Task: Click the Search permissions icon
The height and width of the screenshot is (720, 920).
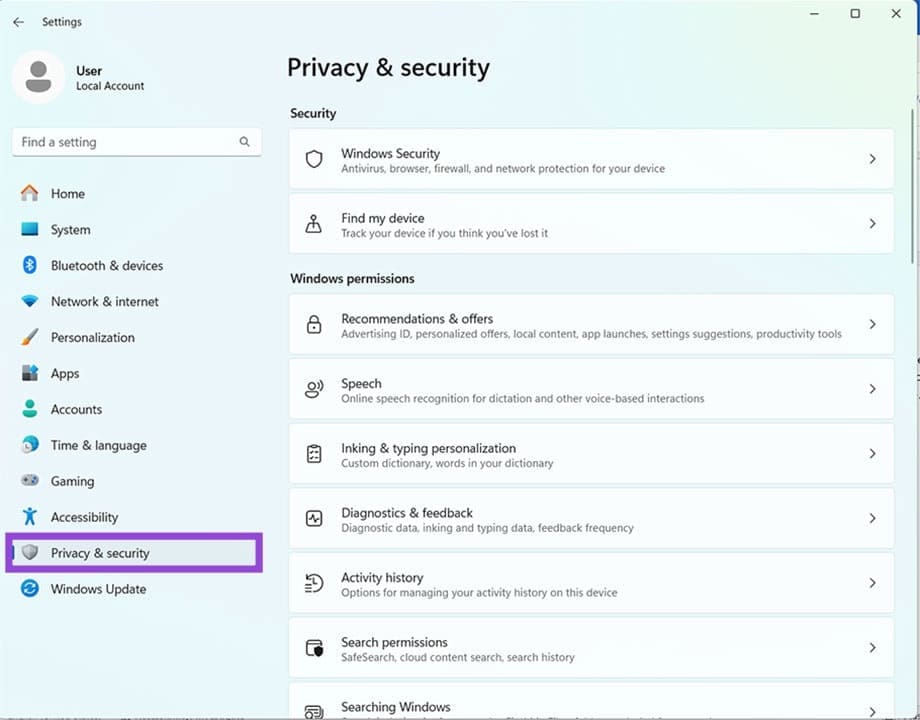Action: point(314,648)
